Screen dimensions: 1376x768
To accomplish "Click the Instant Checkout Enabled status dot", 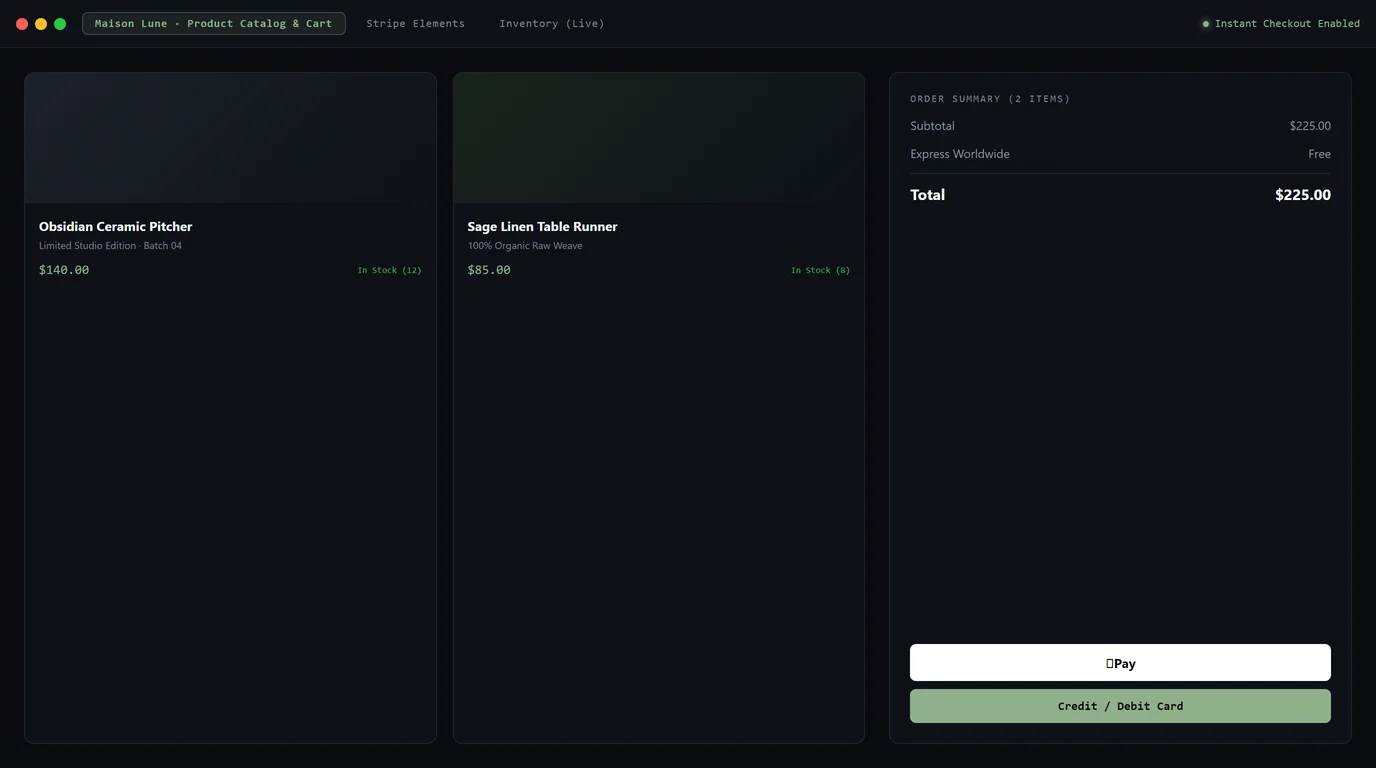I will (1205, 24).
